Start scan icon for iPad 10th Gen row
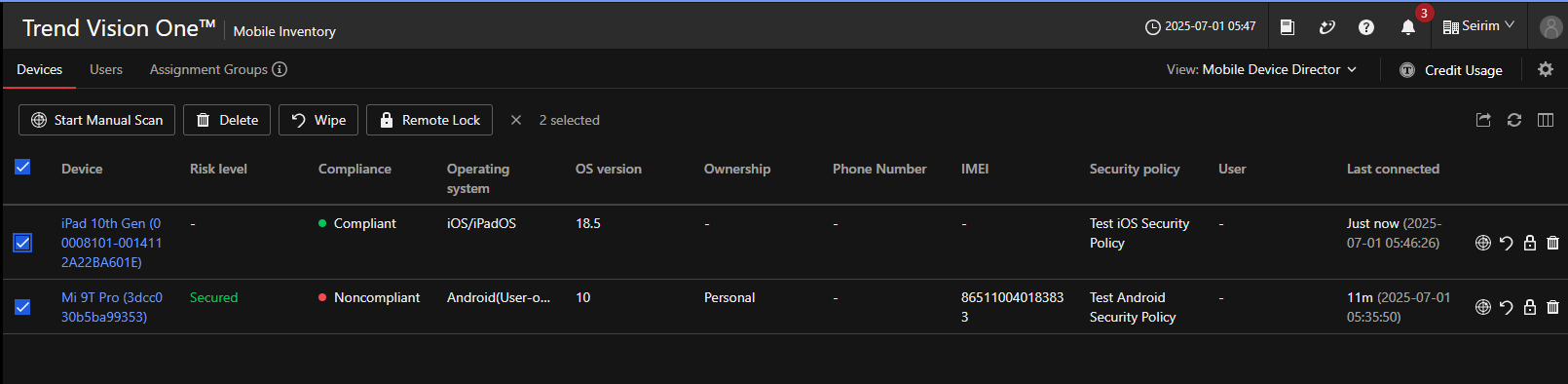 click(1483, 243)
